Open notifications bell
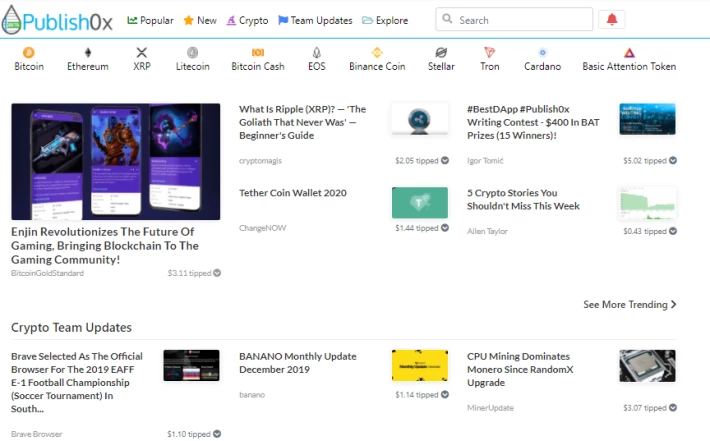 point(612,19)
